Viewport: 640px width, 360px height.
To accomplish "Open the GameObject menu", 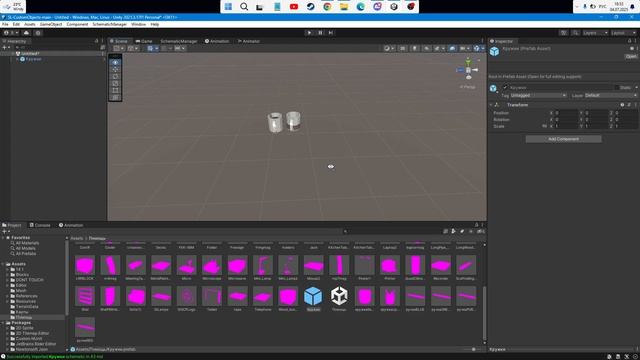I will point(51,24).
